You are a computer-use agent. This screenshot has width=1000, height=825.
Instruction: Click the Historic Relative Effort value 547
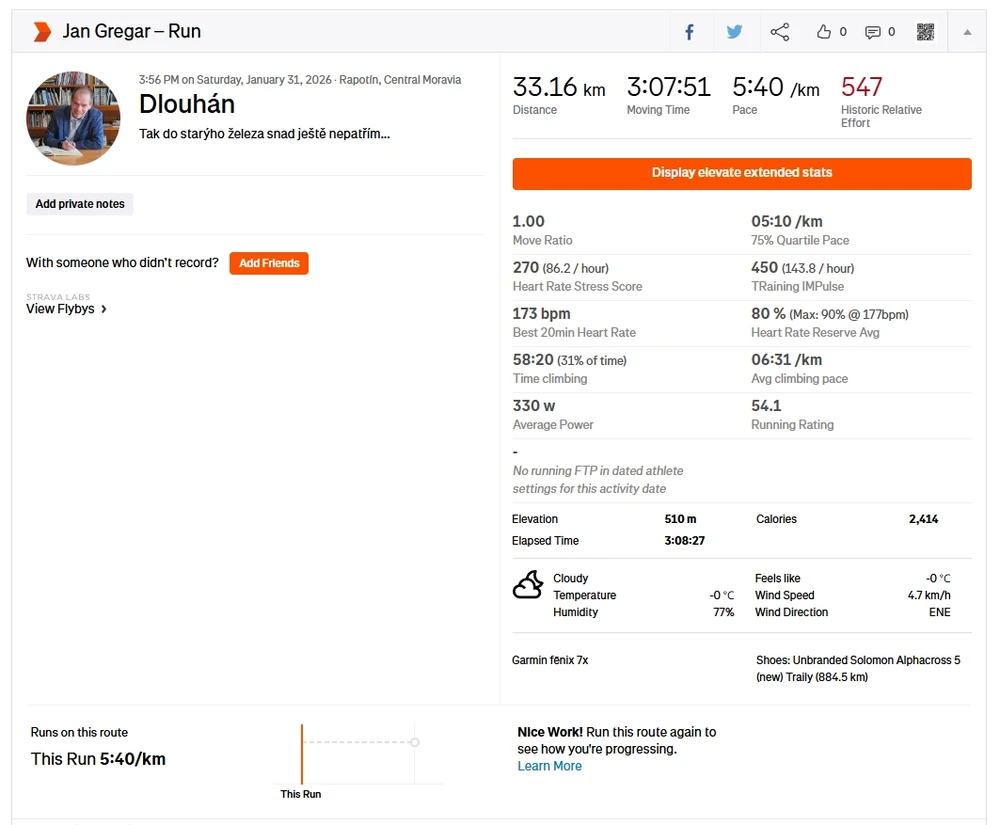pyautogui.click(x=861, y=87)
